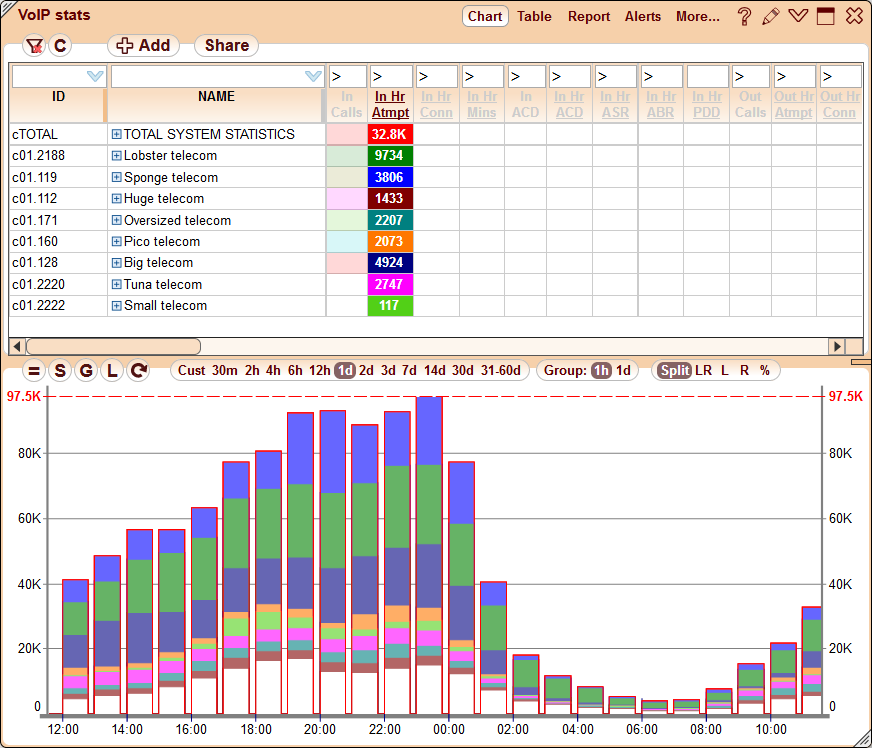Select the S chart style icon
Viewport: 872px width, 748px height.
pos(59,370)
